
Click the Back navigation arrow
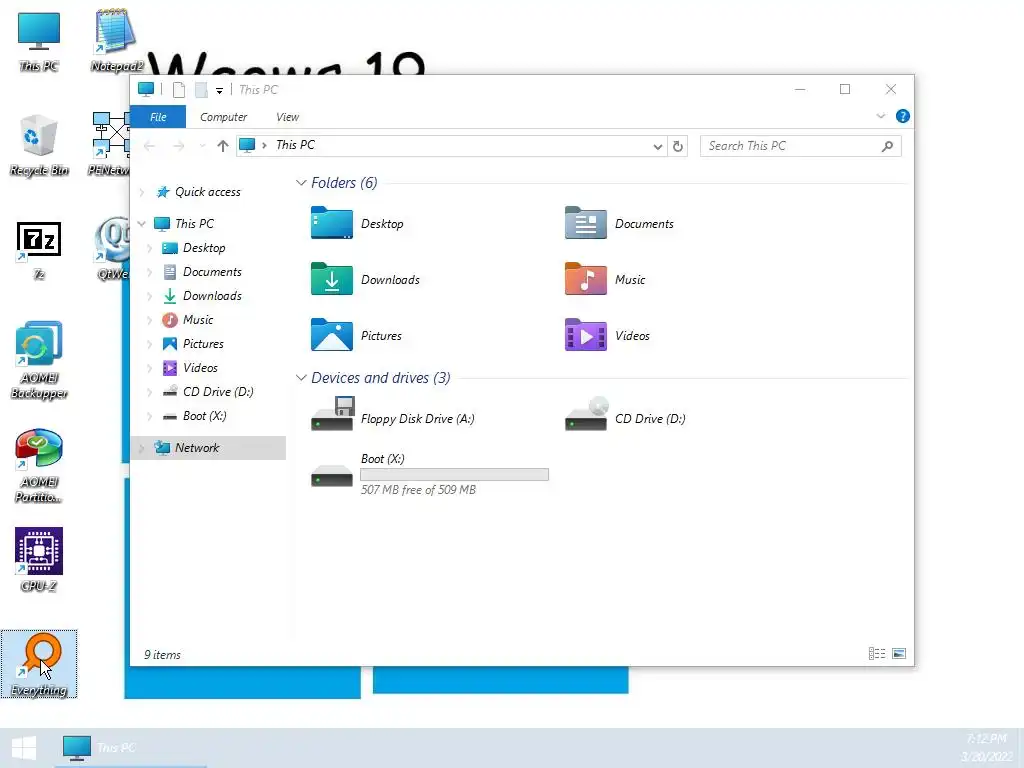point(150,146)
